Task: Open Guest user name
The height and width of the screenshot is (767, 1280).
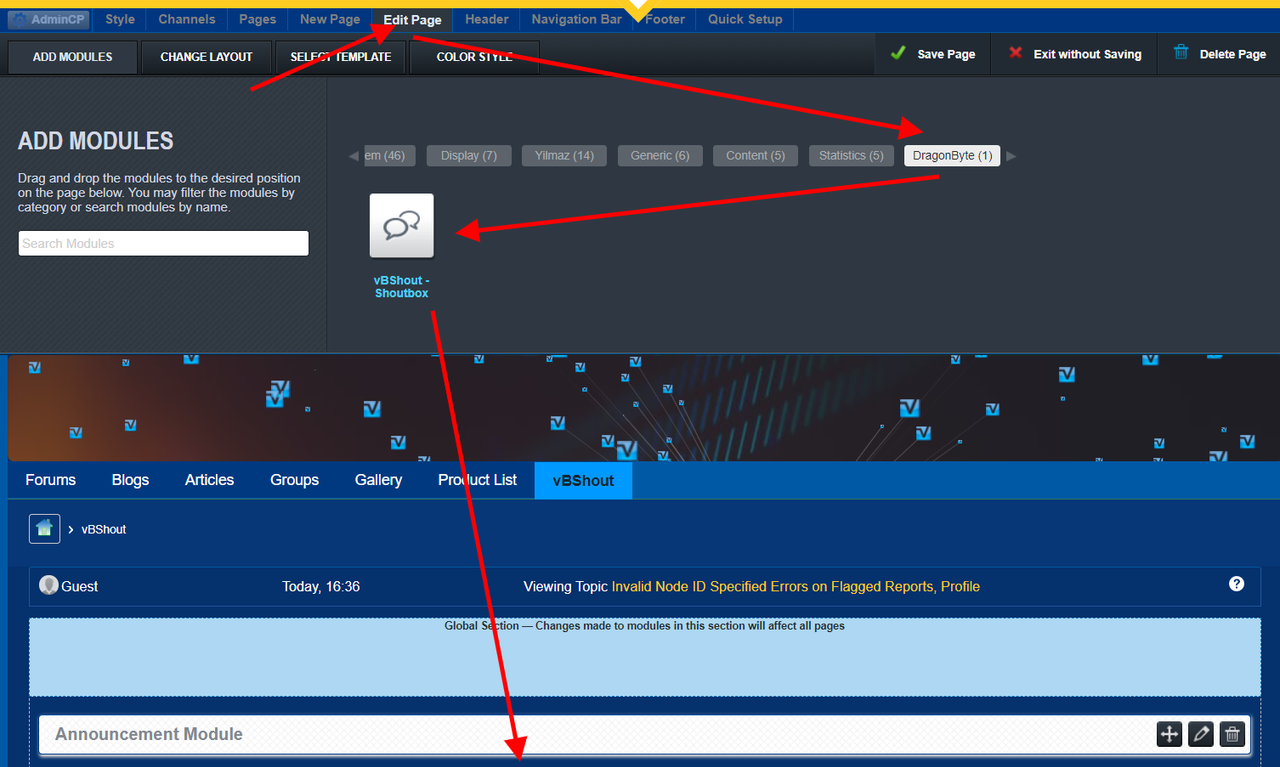Action: (80, 586)
